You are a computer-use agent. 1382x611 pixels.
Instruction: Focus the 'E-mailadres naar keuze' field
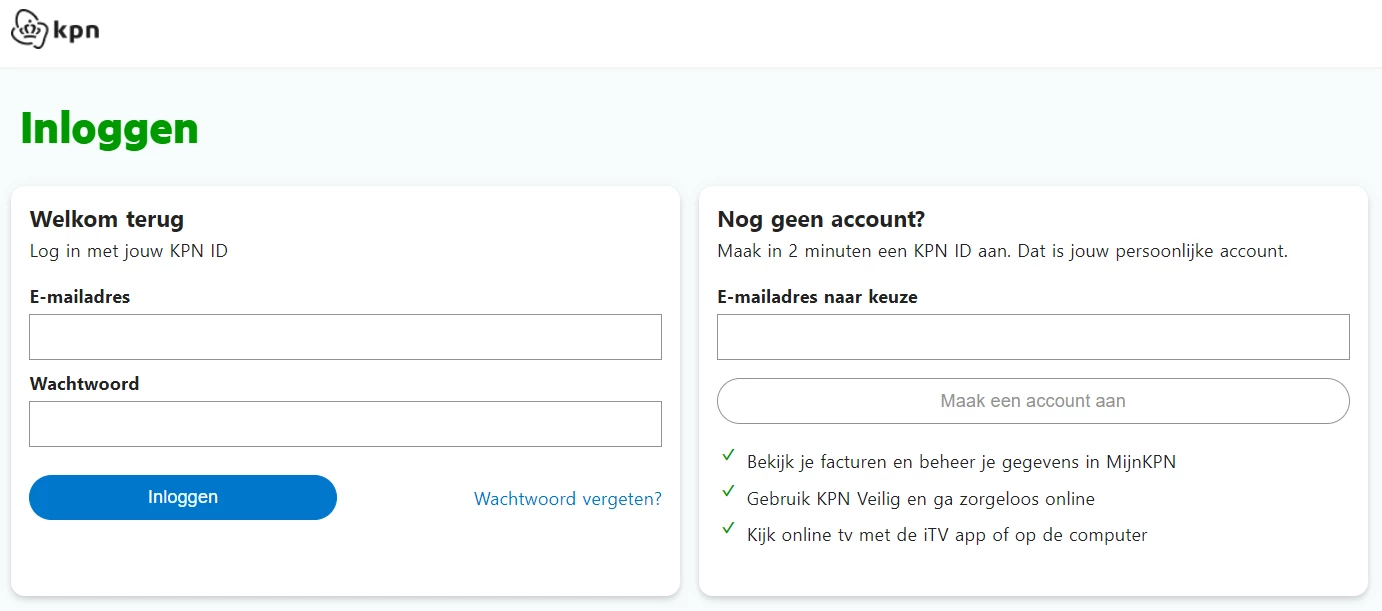[x=1033, y=337]
